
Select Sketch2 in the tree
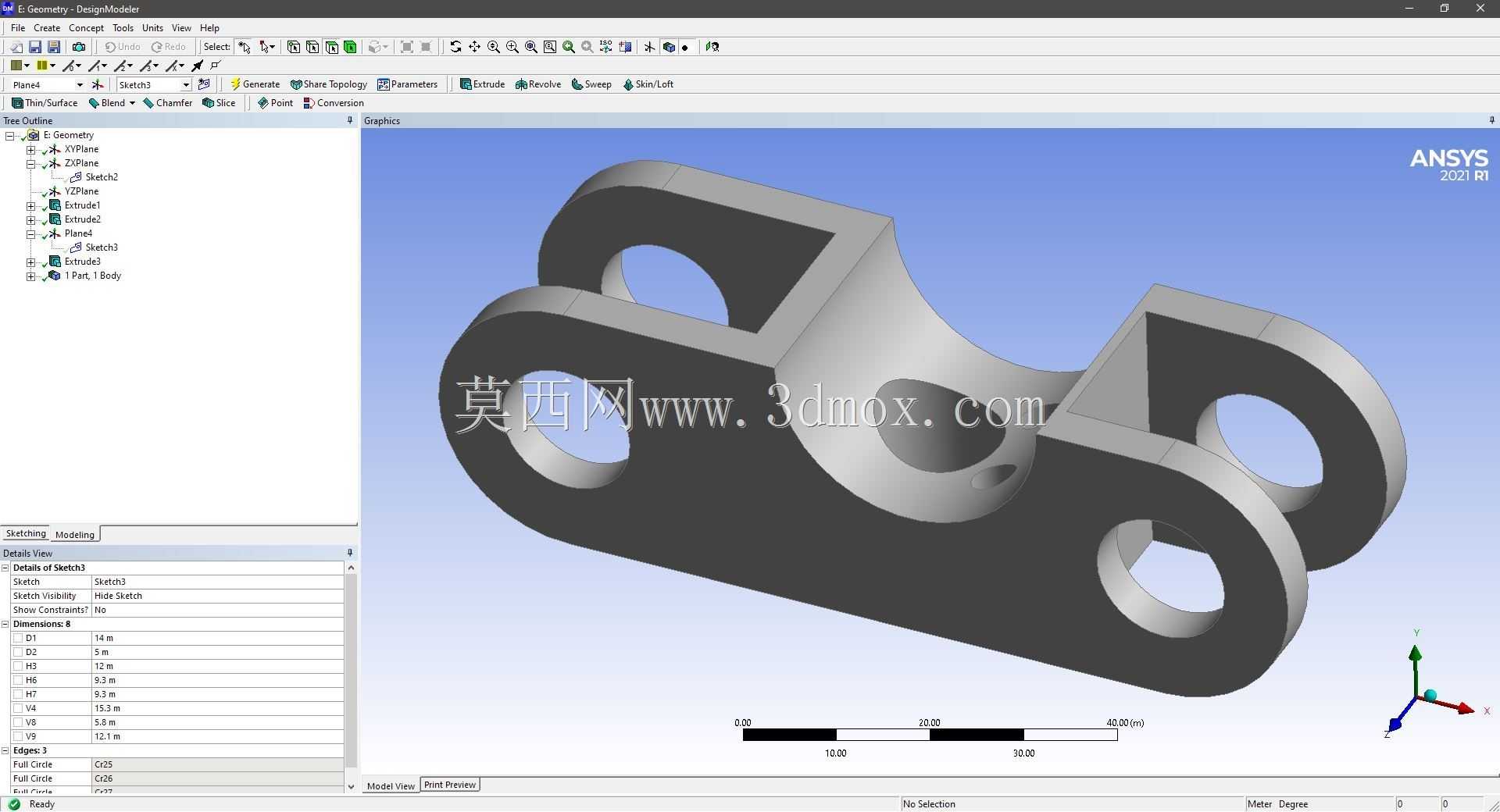tap(102, 177)
